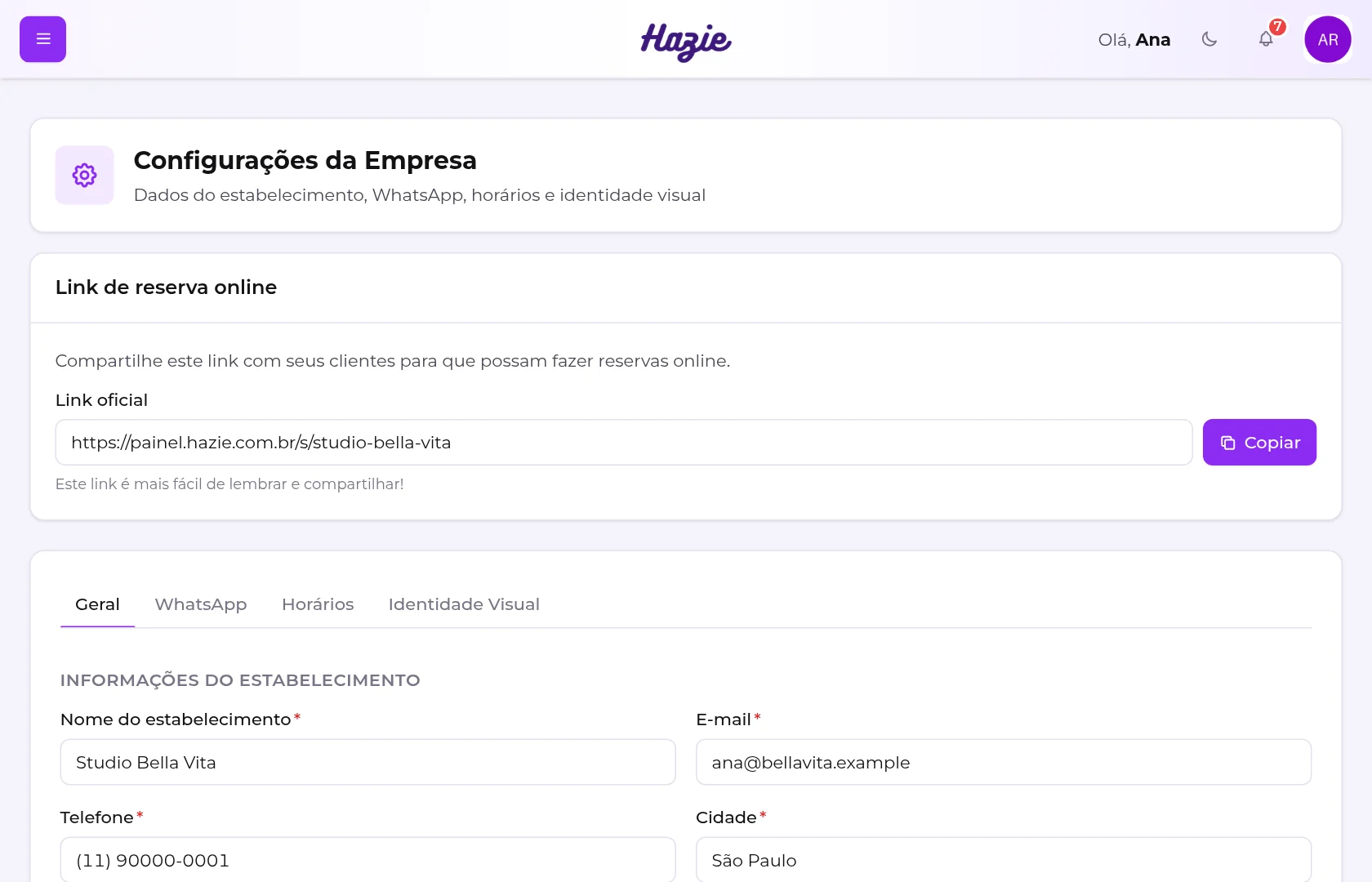Click 'Este link é mais fácil' hint text
Image resolution: width=1372 pixels, height=882 pixels.
229,484
